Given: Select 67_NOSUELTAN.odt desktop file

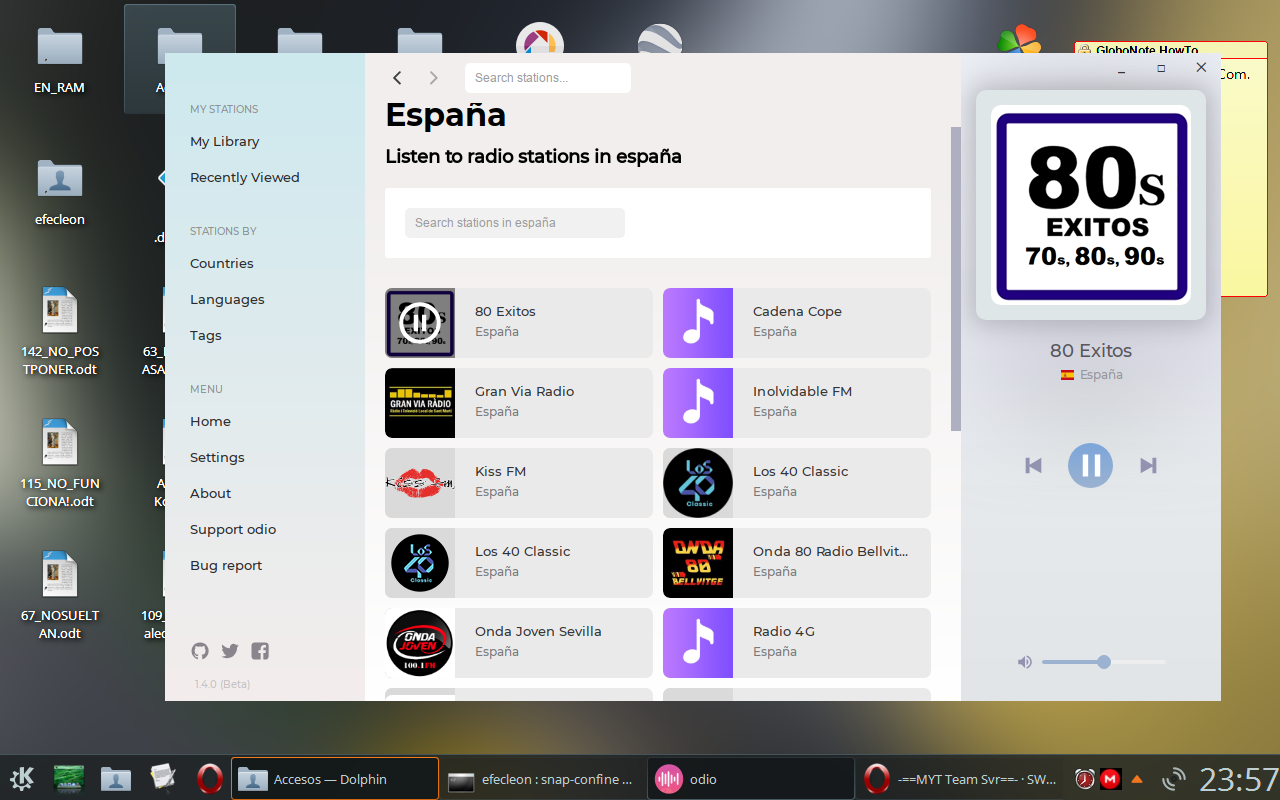Looking at the screenshot, I should pos(60,595).
